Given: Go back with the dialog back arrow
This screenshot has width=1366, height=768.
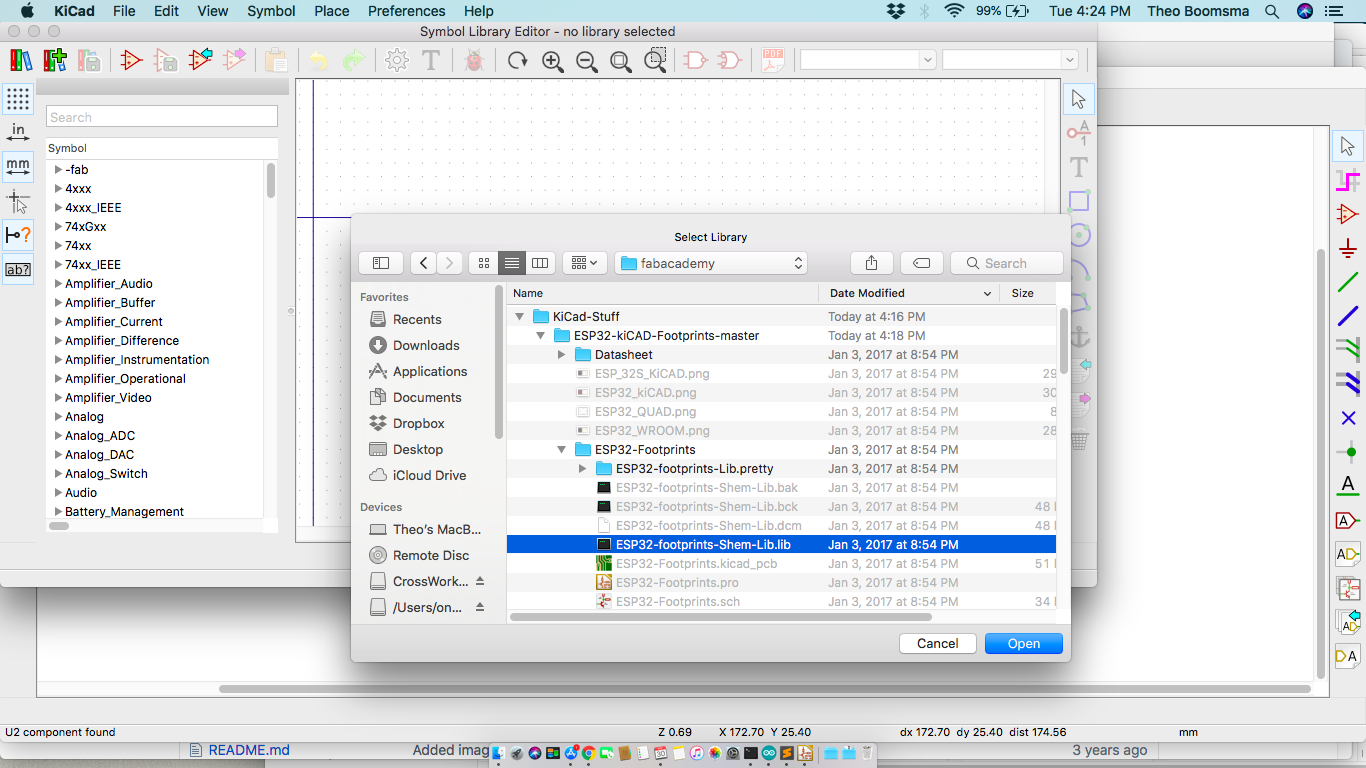Looking at the screenshot, I should [x=424, y=263].
